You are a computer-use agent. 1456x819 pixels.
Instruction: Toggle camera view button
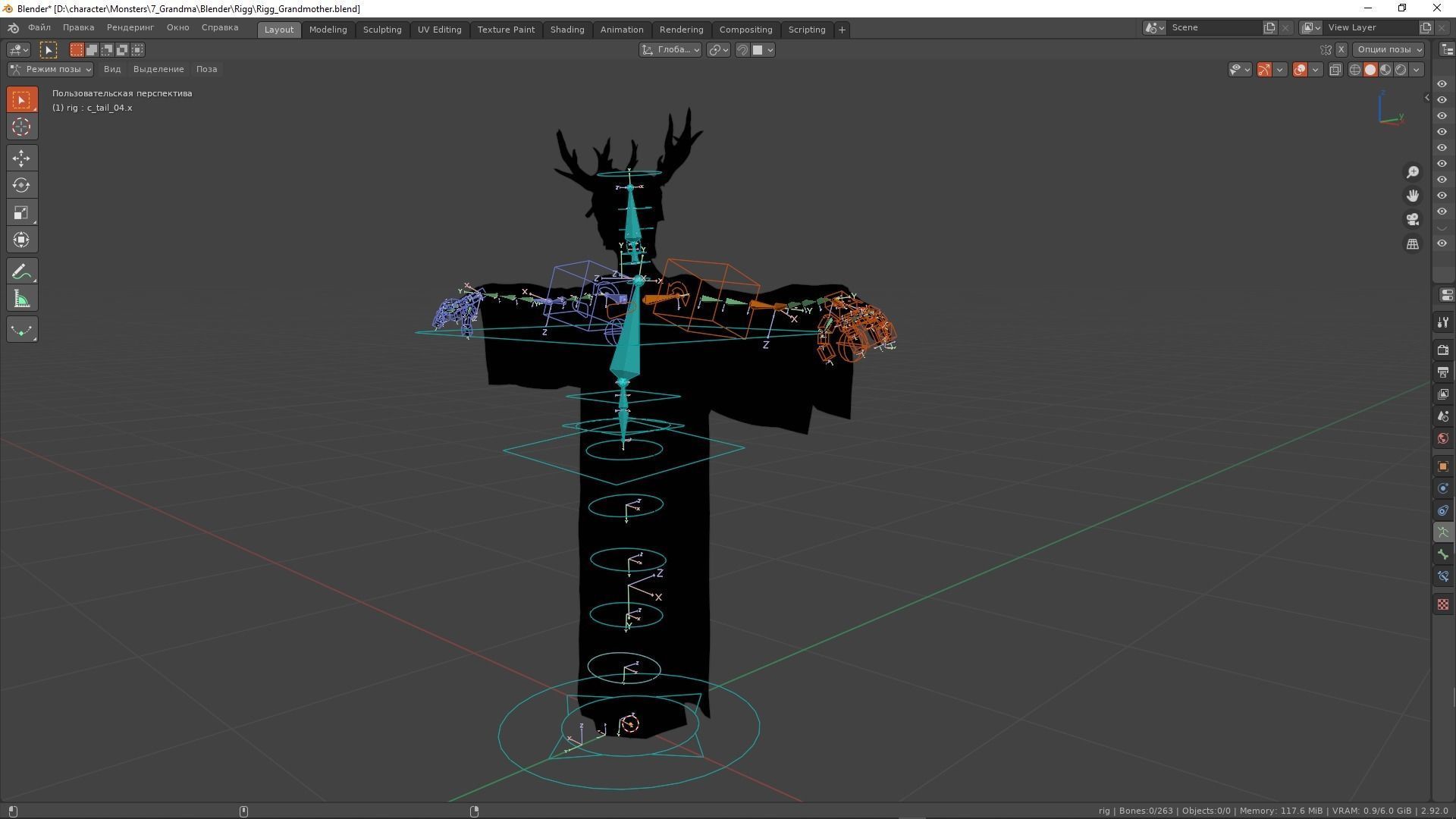tap(1412, 220)
